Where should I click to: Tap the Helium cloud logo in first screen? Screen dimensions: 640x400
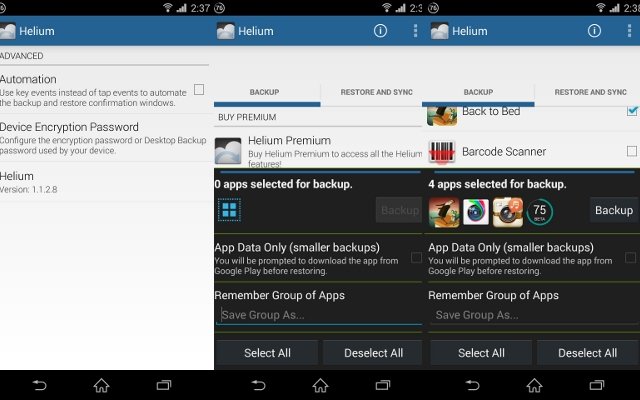point(7,31)
